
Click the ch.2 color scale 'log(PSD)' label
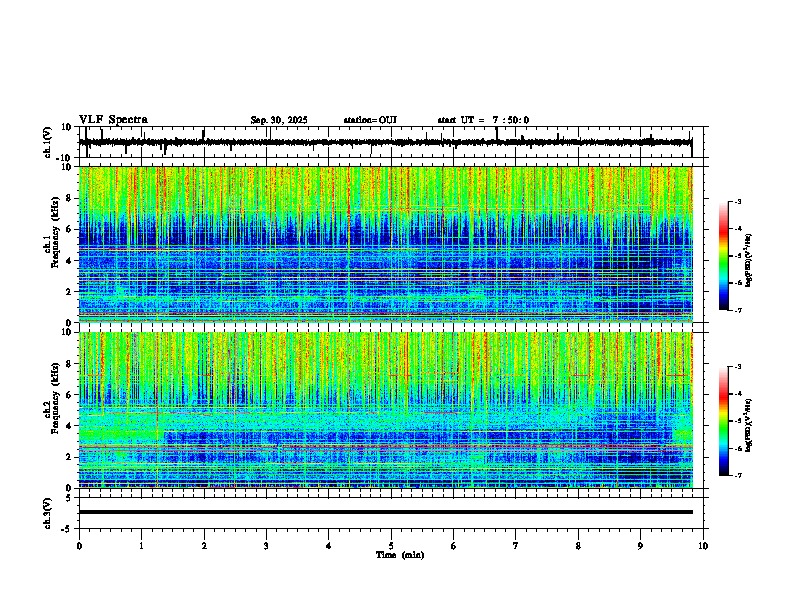[749, 425]
